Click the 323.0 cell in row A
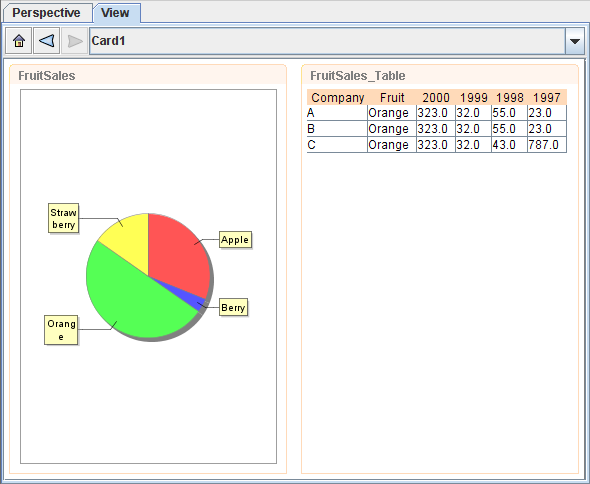The width and height of the screenshot is (590, 484). pos(436,113)
